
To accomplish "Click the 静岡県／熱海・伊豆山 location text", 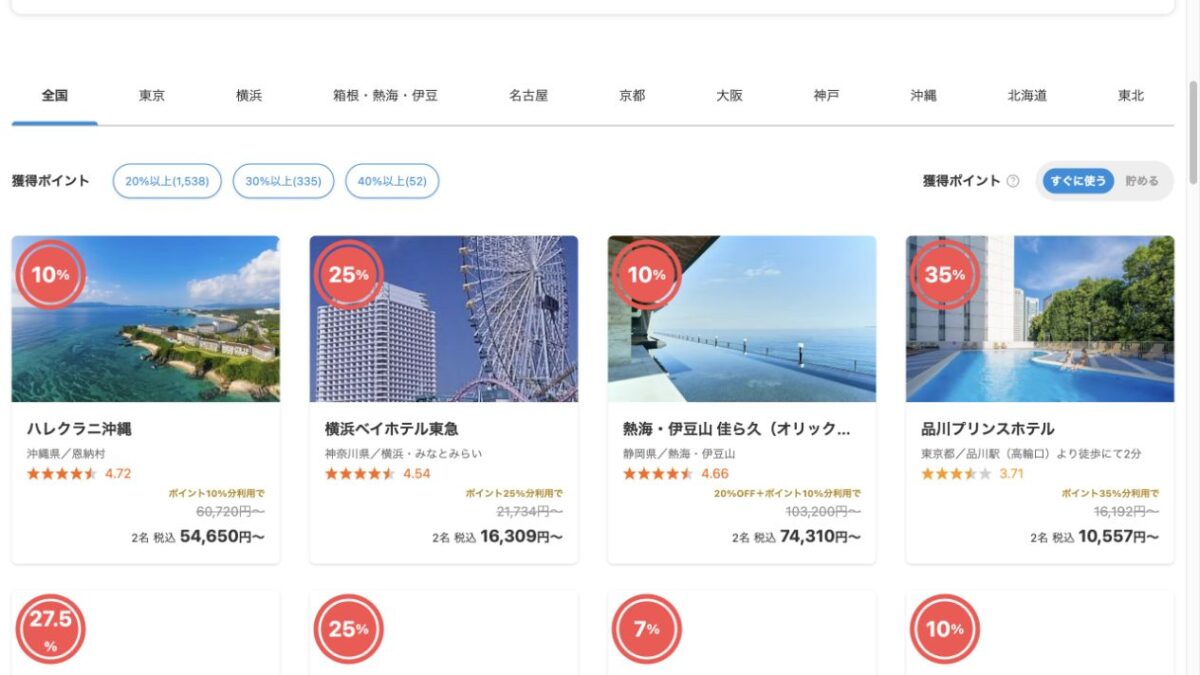I will coord(679,454).
